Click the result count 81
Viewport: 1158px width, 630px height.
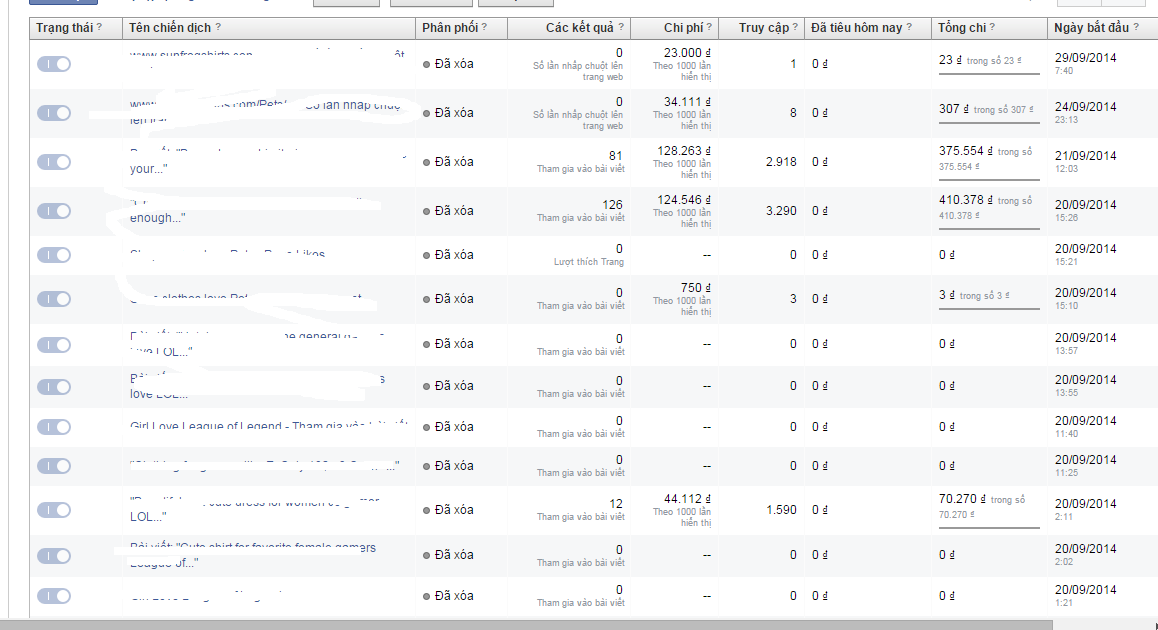coord(616,156)
